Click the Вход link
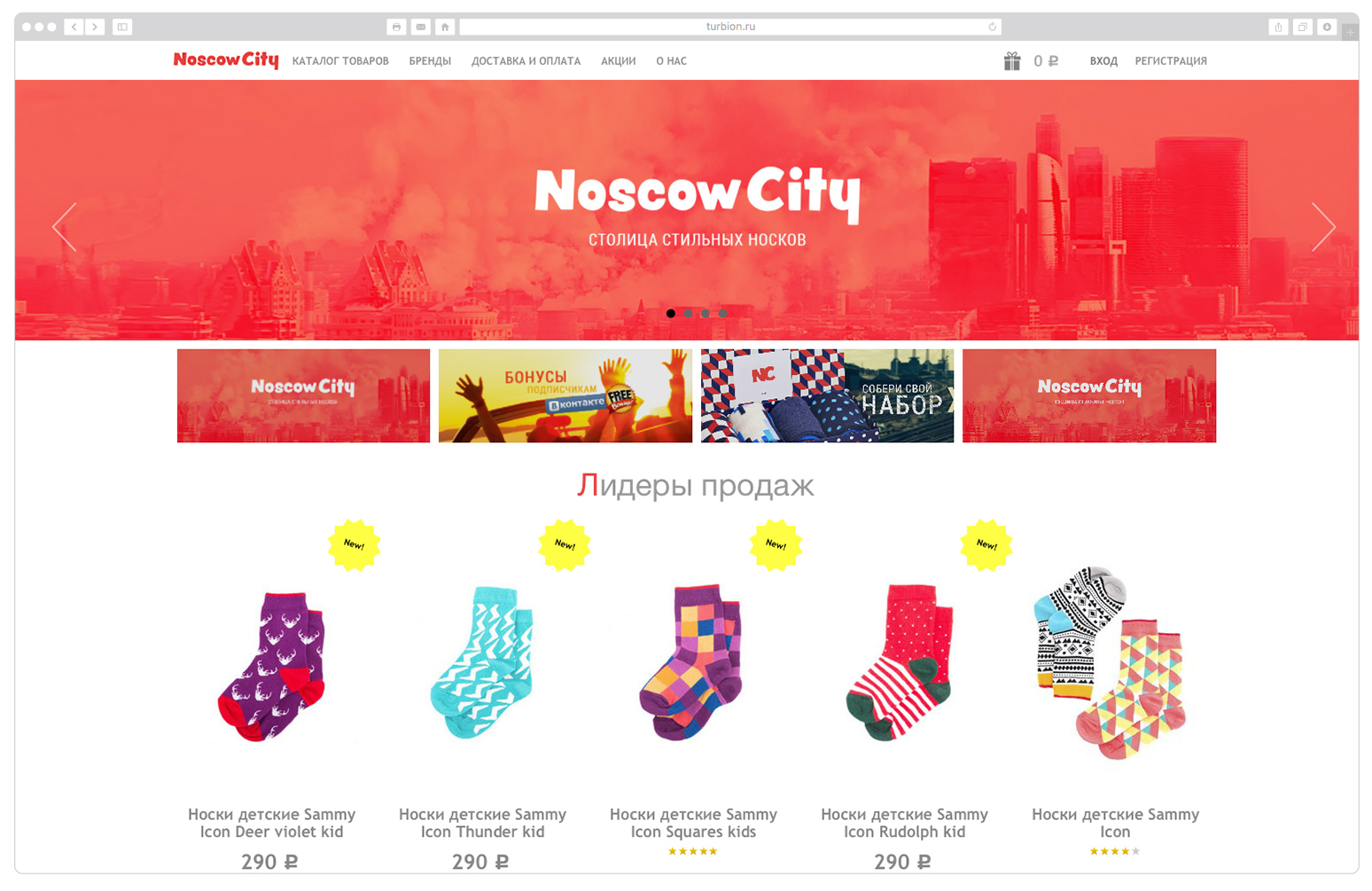The image size is (1372, 891). tap(1103, 61)
